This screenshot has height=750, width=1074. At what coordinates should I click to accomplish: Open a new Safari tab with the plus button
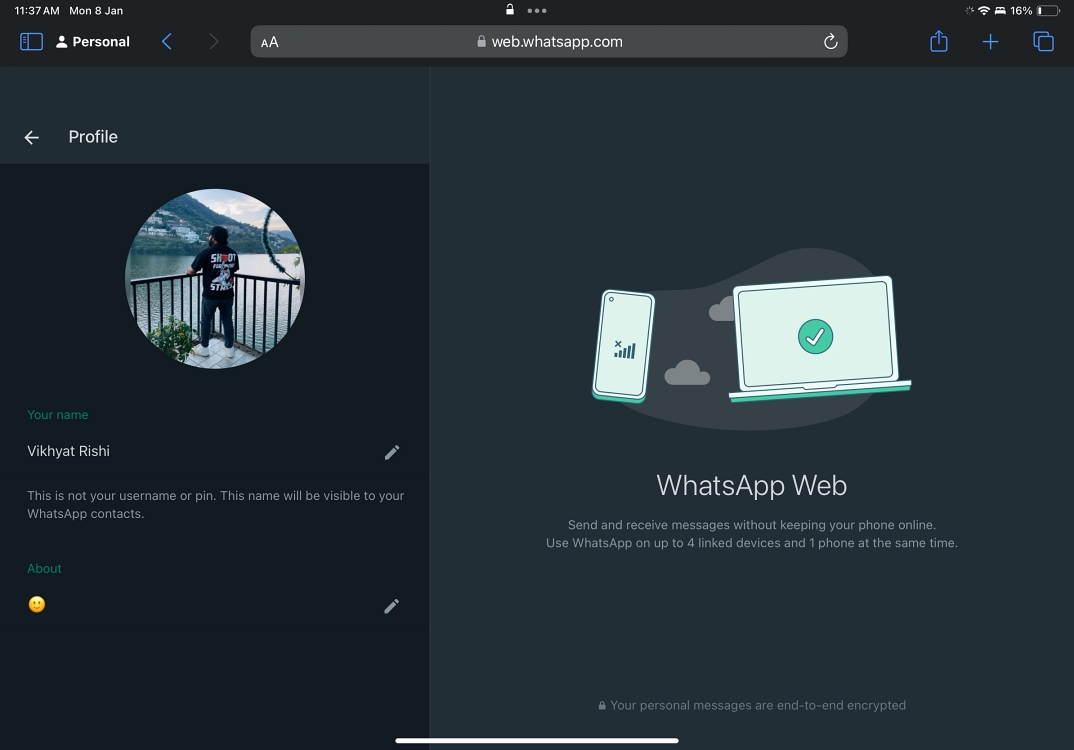(990, 41)
